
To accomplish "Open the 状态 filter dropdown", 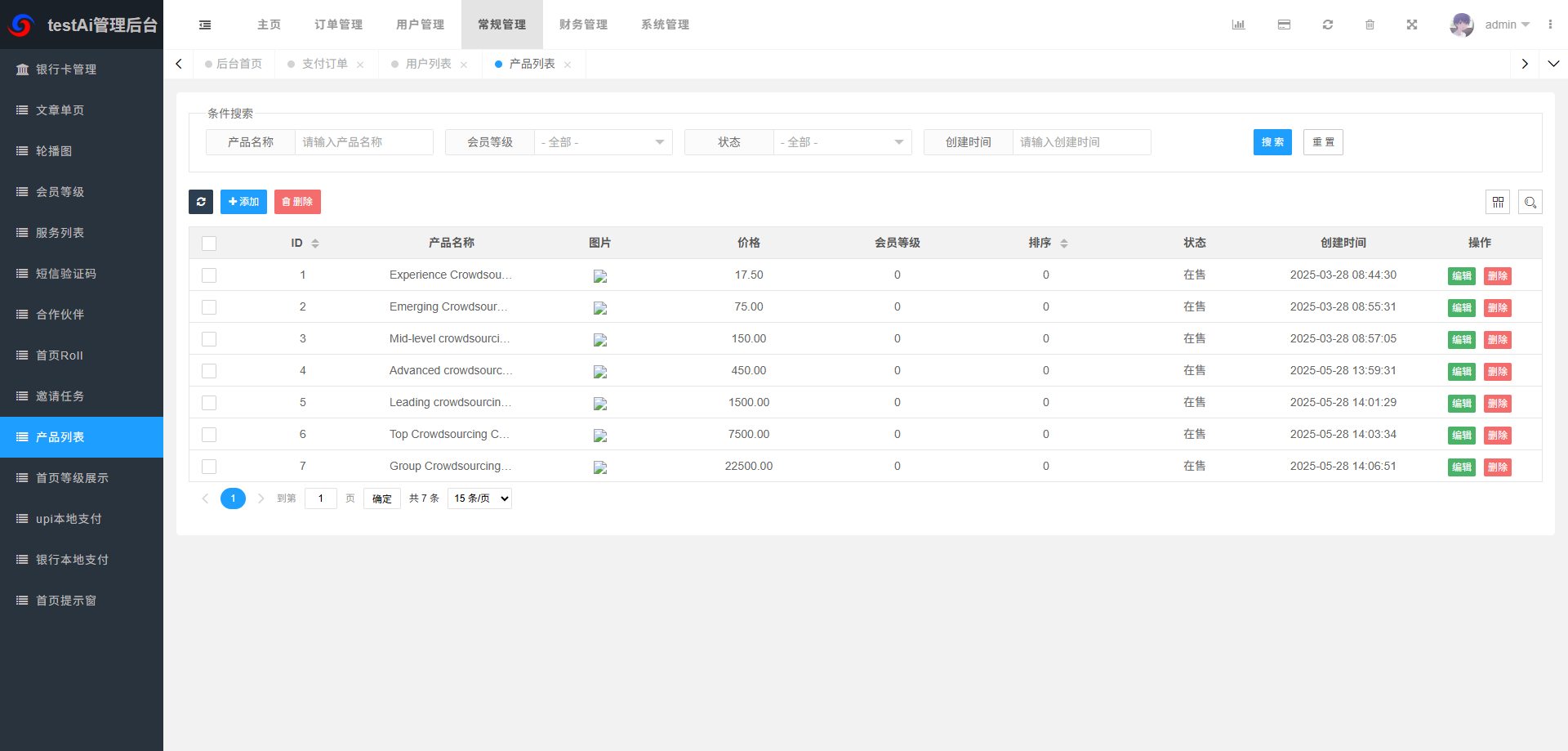I will 841,142.
